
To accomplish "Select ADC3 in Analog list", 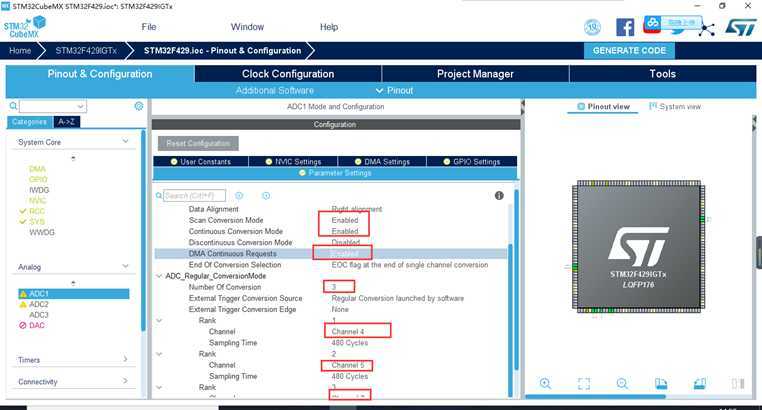I will click(38, 315).
